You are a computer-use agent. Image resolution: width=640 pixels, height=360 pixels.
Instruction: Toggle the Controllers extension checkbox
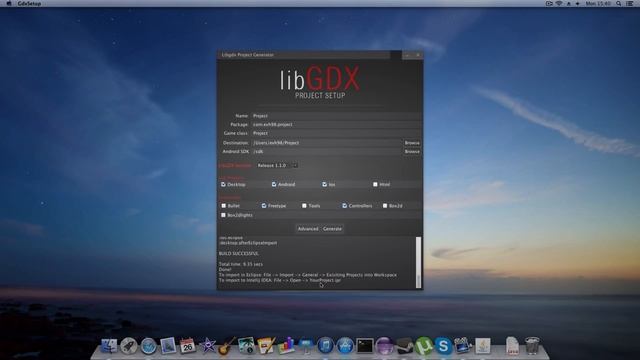344,206
